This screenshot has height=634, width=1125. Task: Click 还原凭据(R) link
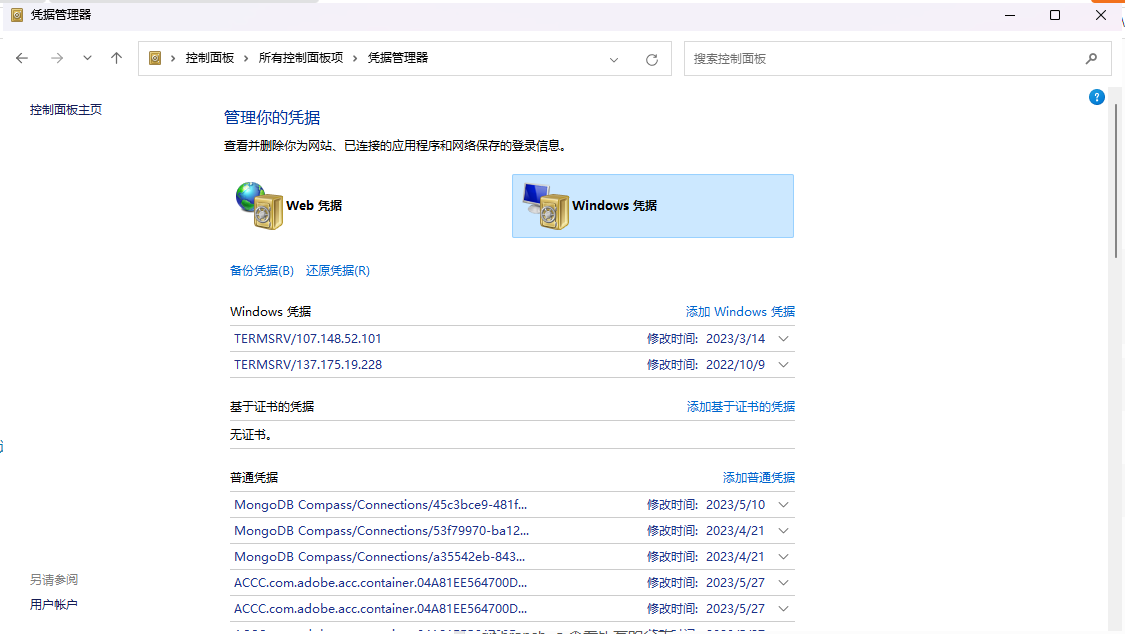[338, 270]
